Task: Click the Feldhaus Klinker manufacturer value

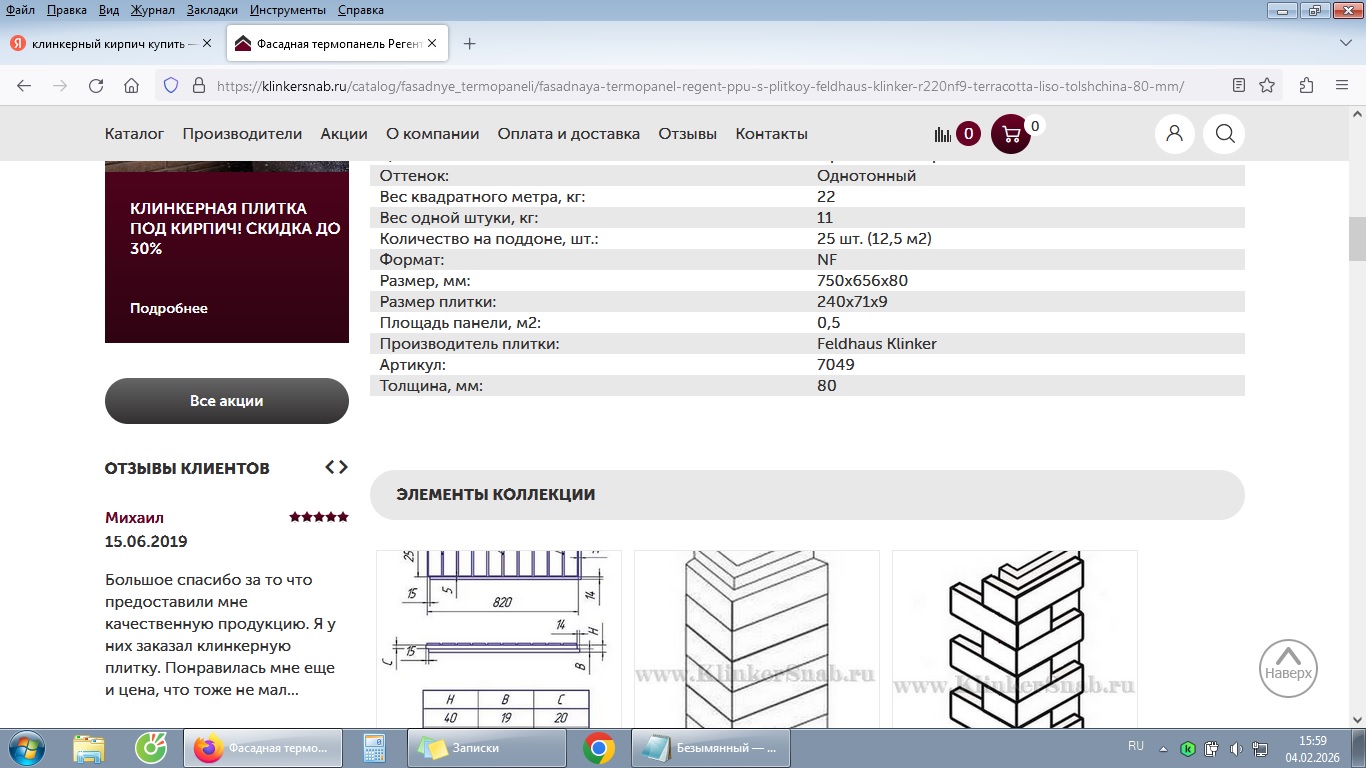Action: 877,344
